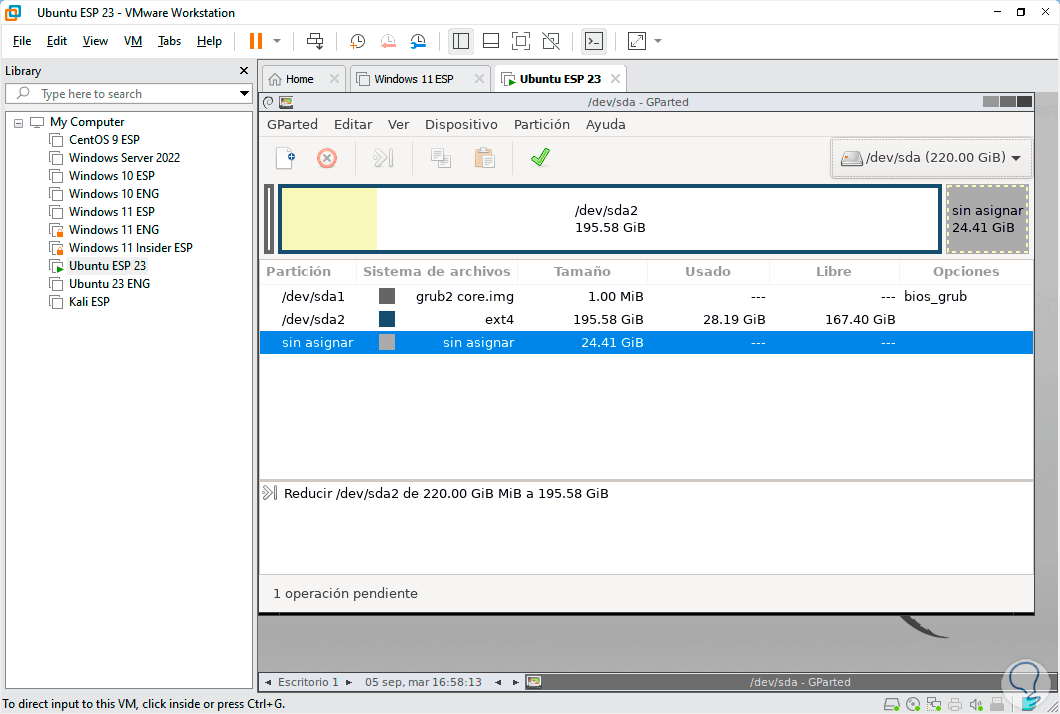
Task: Open the GParted menu
Action: (292, 124)
